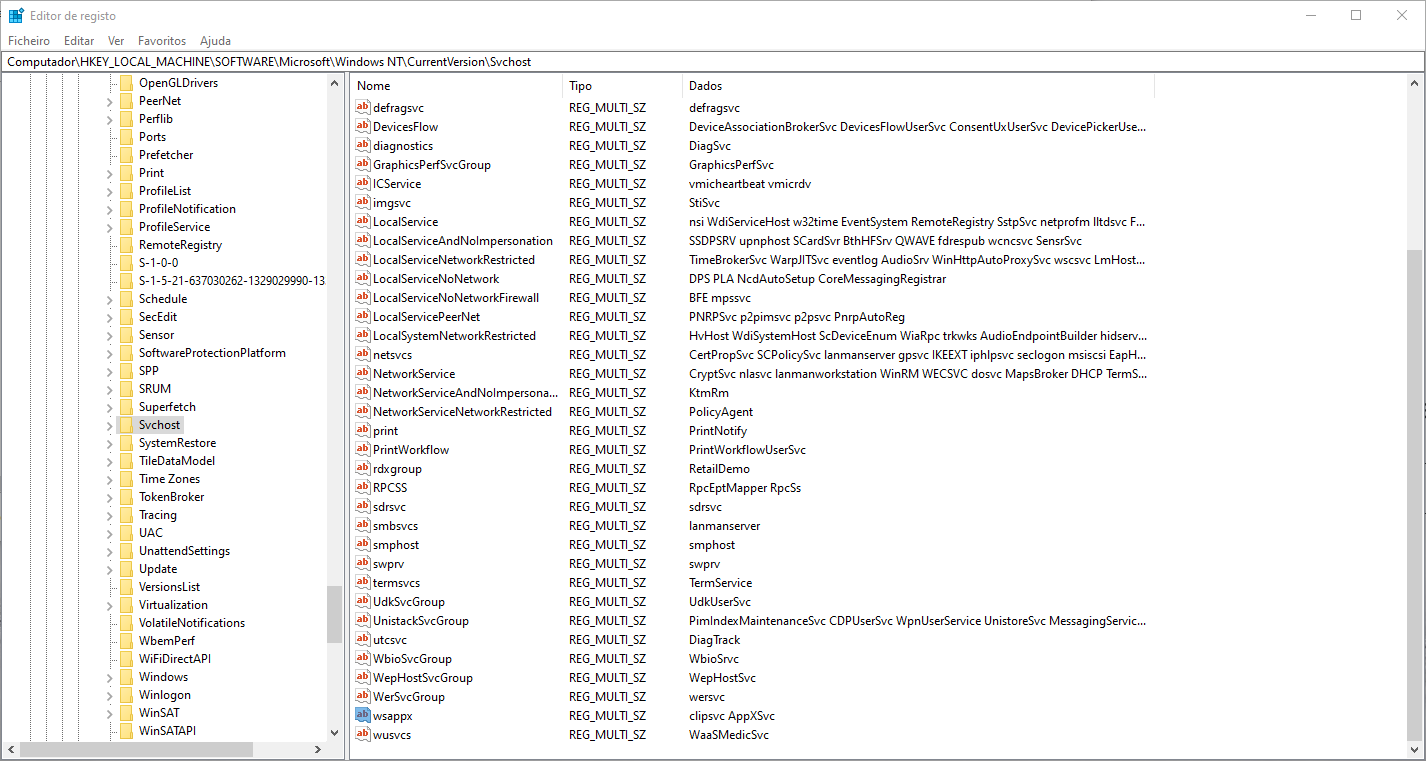This screenshot has width=1426, height=761.
Task: Click the Tipo column header
Action: coord(622,86)
